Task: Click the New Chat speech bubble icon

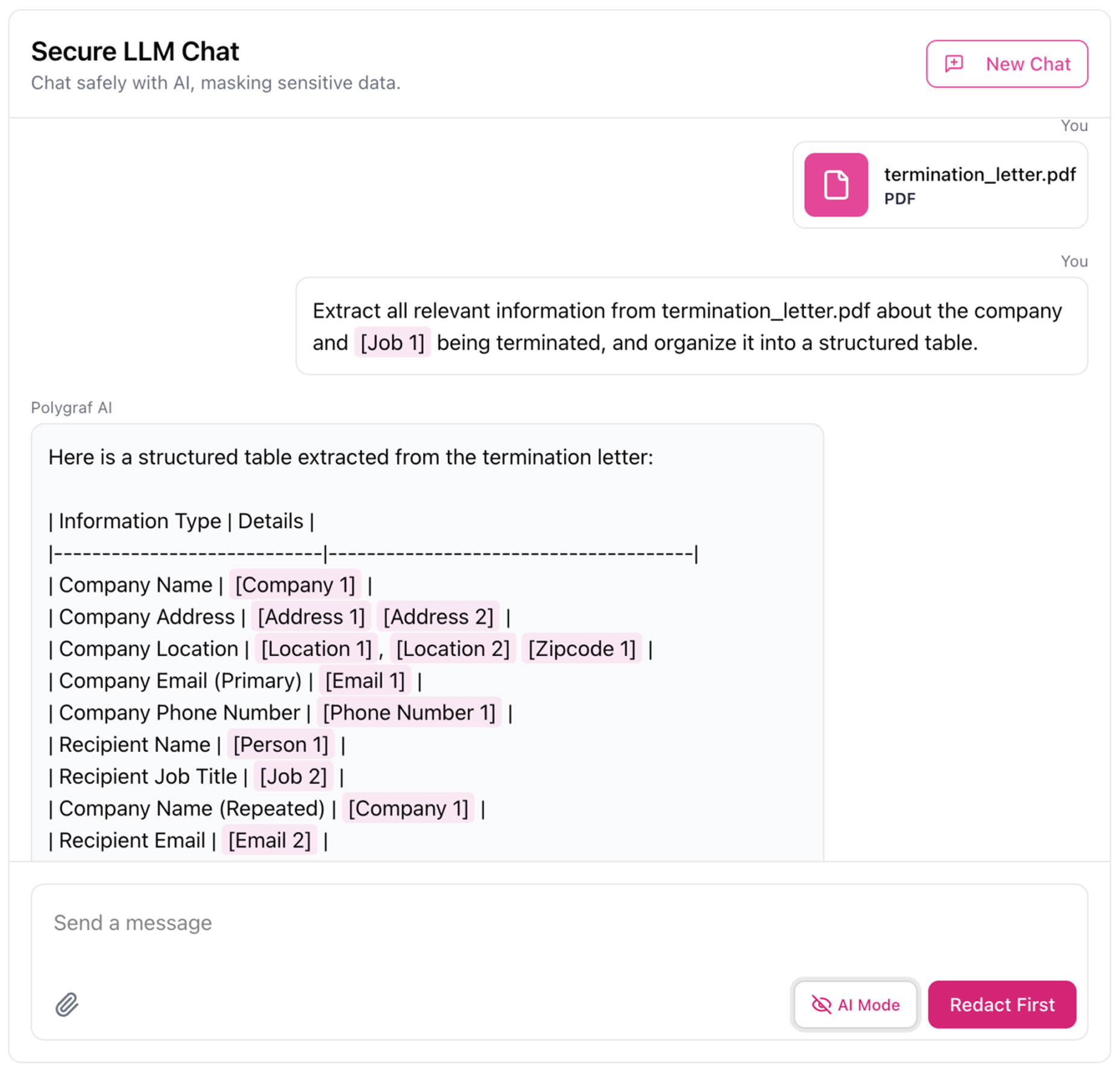Action: pos(954,64)
